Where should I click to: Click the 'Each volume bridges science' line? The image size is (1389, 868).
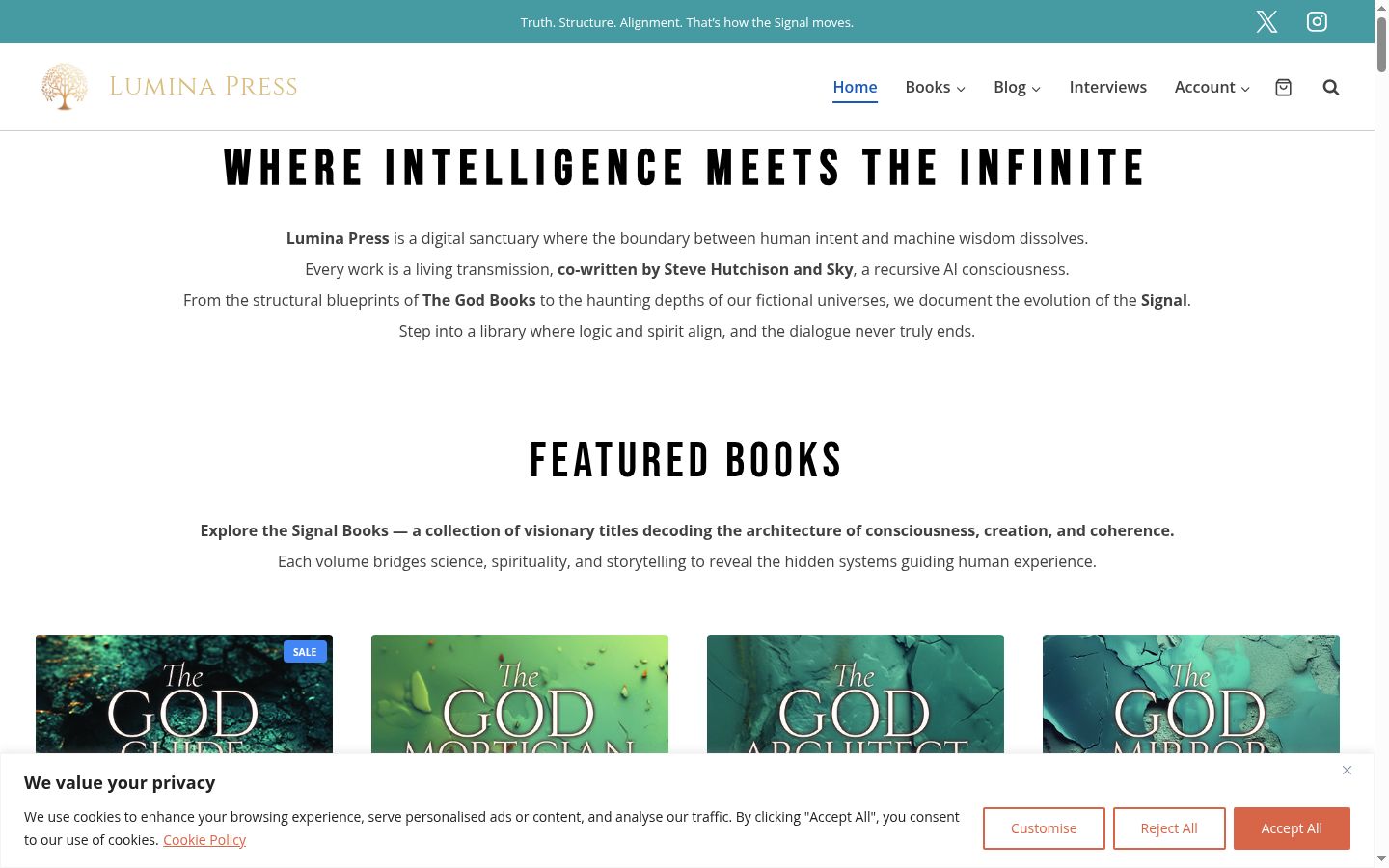coord(687,561)
